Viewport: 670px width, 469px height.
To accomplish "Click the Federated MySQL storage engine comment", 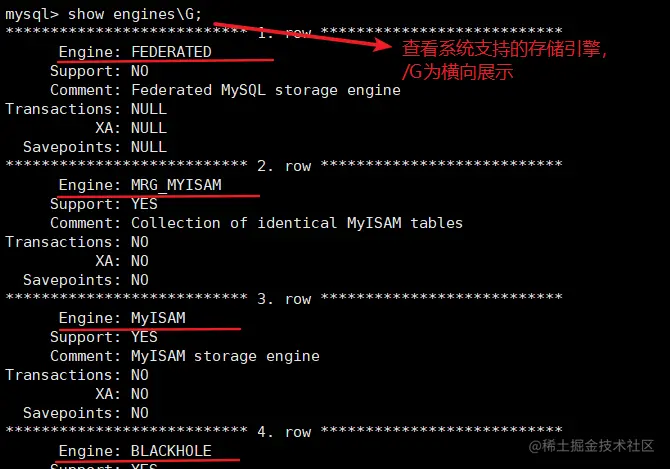I will (x=266, y=90).
